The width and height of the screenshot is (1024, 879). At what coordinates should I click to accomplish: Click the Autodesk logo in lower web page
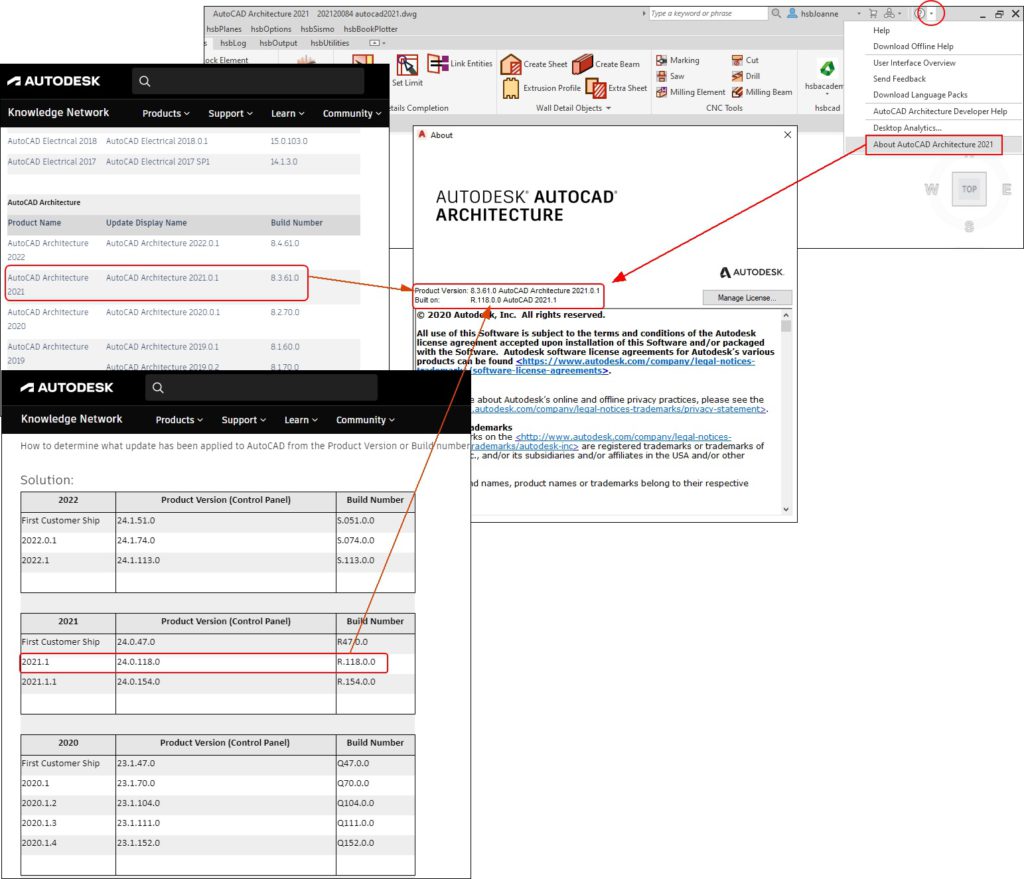[67, 388]
